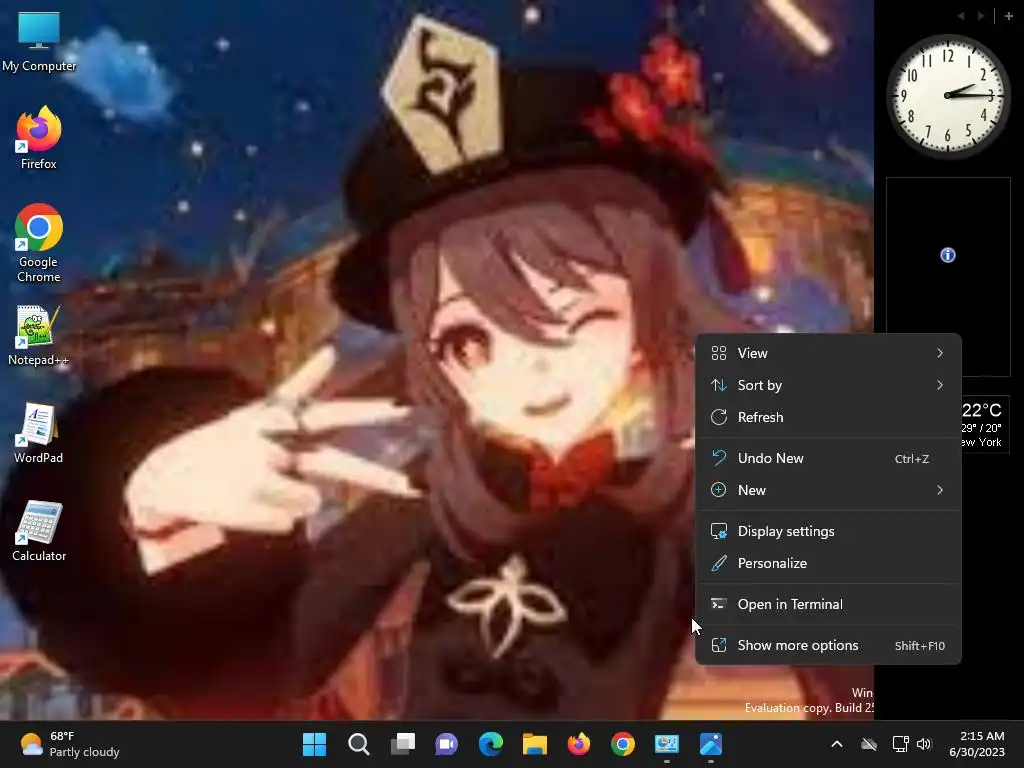Open taskbar Search
Screen dimensions: 1024x768
tap(359, 744)
